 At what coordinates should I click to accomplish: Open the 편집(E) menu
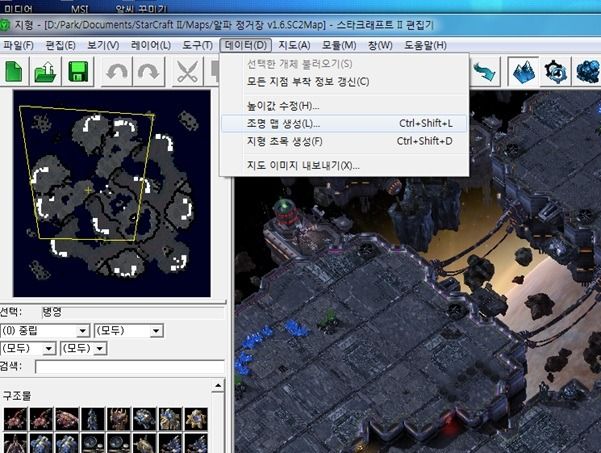[x=60, y=45]
